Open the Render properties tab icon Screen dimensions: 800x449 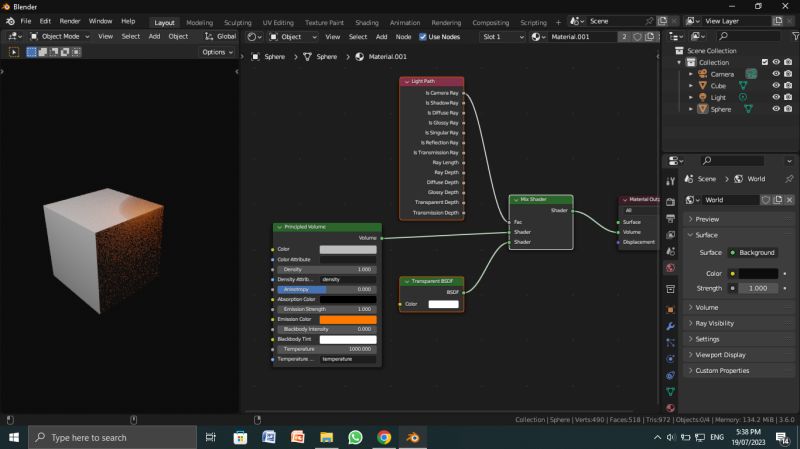[x=670, y=202]
